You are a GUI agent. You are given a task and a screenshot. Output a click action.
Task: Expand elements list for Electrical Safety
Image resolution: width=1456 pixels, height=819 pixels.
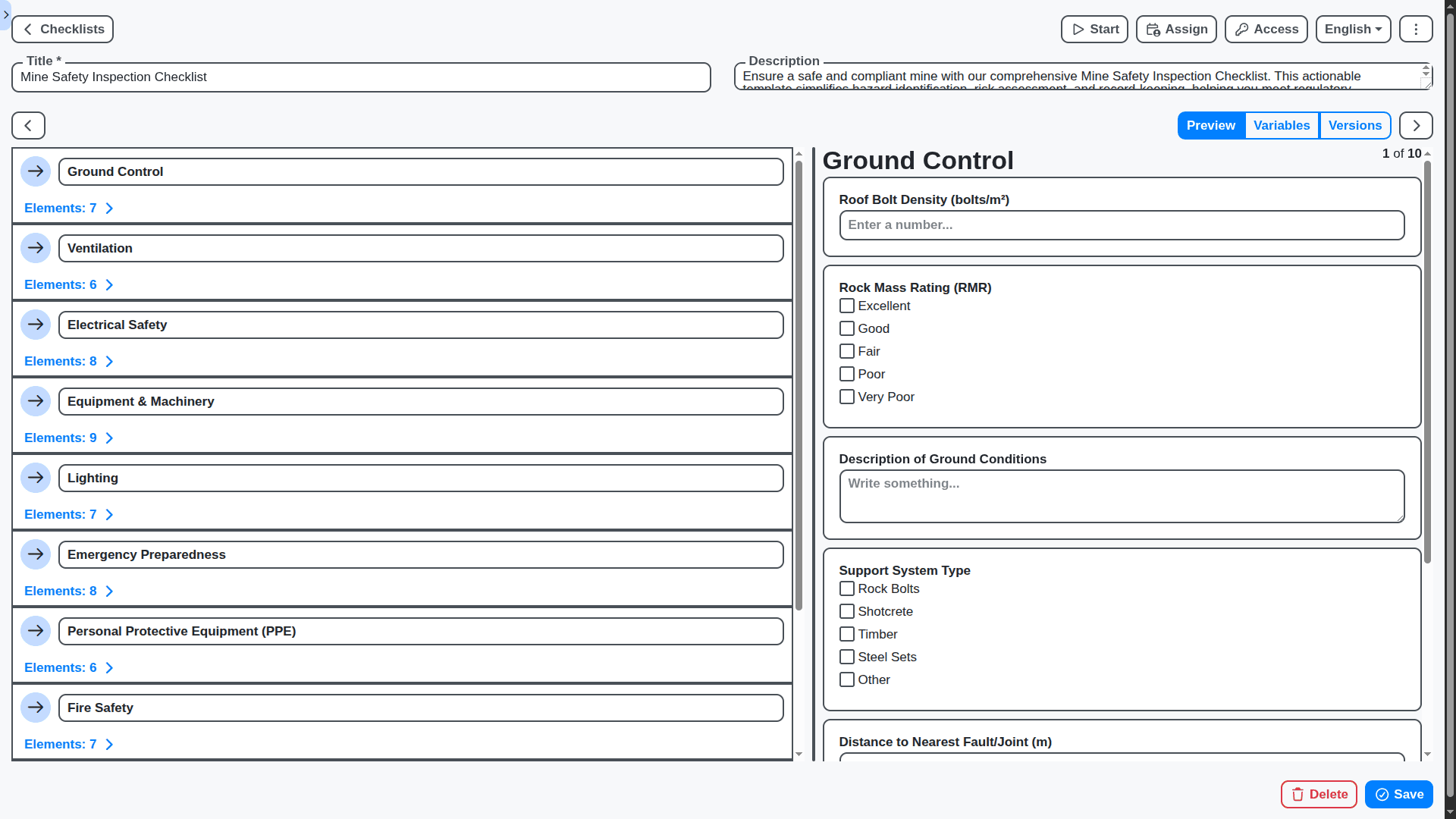[109, 361]
